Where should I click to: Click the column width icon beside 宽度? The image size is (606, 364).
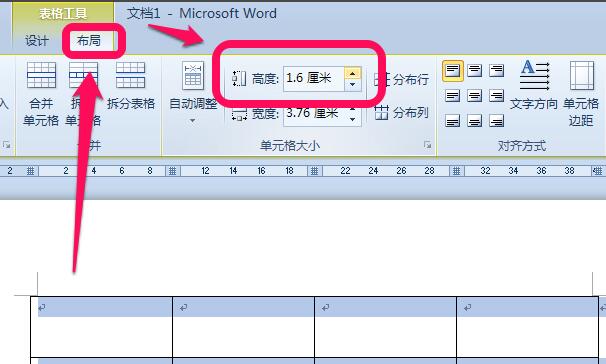coord(239,114)
